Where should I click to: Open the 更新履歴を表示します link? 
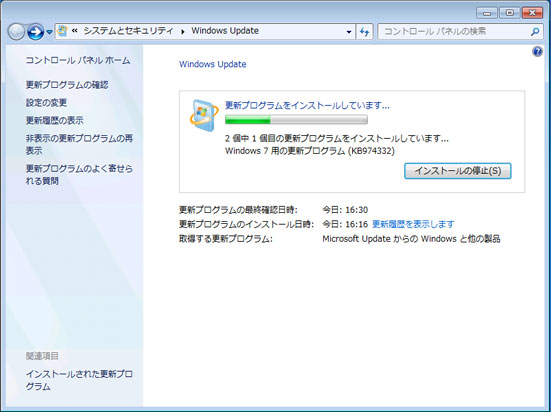[x=413, y=224]
